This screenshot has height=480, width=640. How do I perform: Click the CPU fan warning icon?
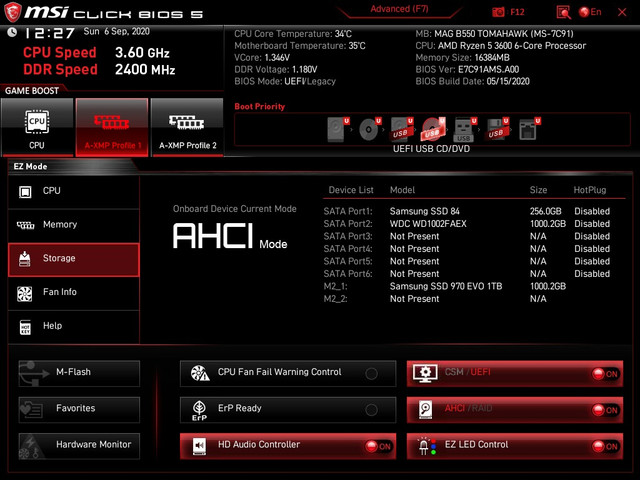pos(200,373)
